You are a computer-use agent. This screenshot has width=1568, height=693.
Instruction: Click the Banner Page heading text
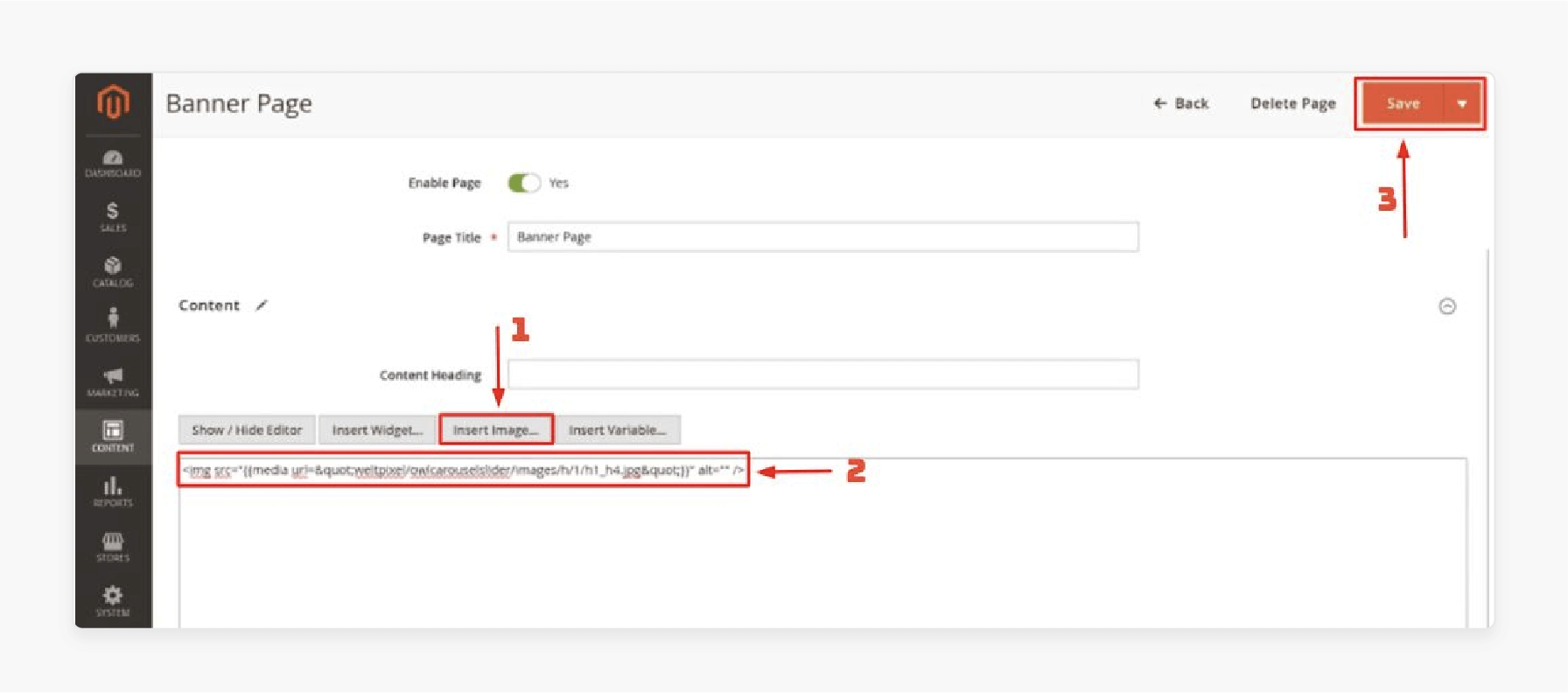[239, 103]
